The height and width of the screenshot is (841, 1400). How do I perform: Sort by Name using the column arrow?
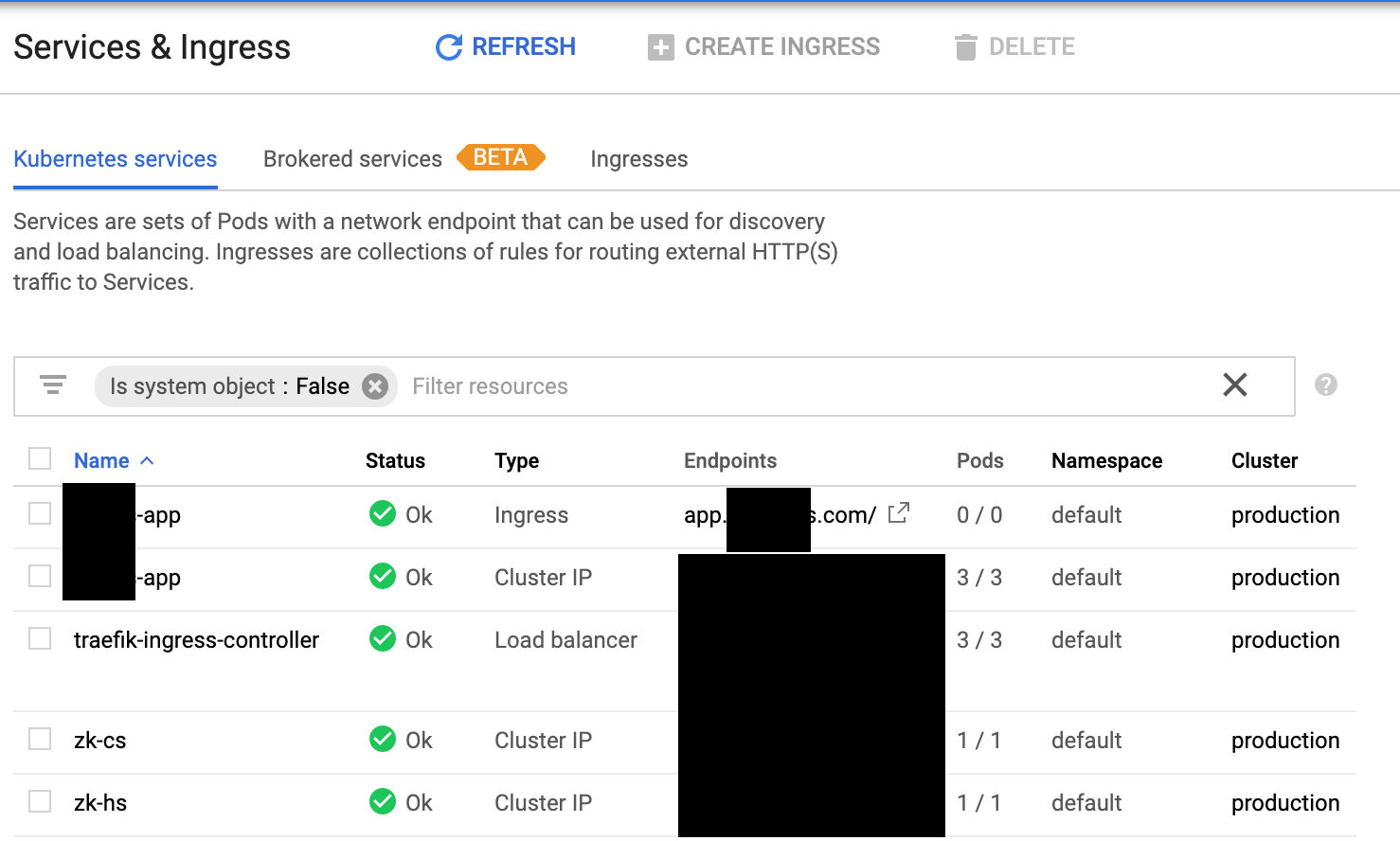pyautogui.click(x=147, y=461)
